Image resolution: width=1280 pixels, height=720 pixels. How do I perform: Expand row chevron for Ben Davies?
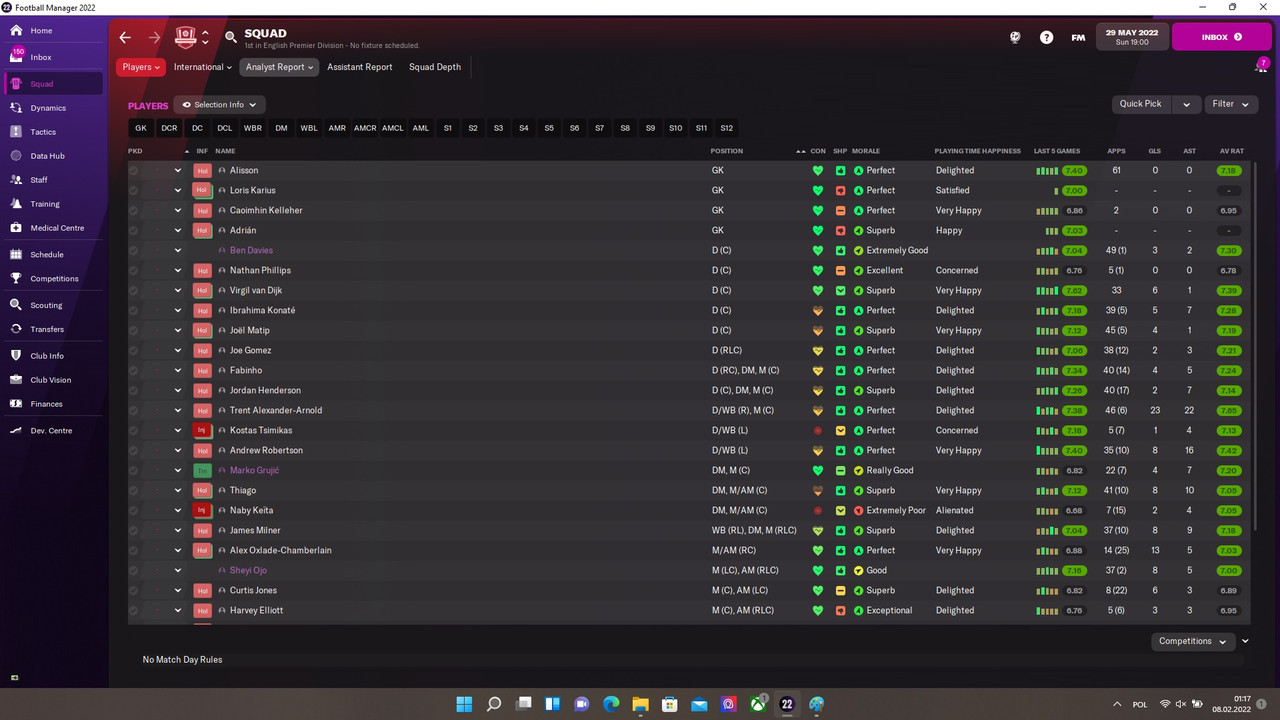click(178, 250)
